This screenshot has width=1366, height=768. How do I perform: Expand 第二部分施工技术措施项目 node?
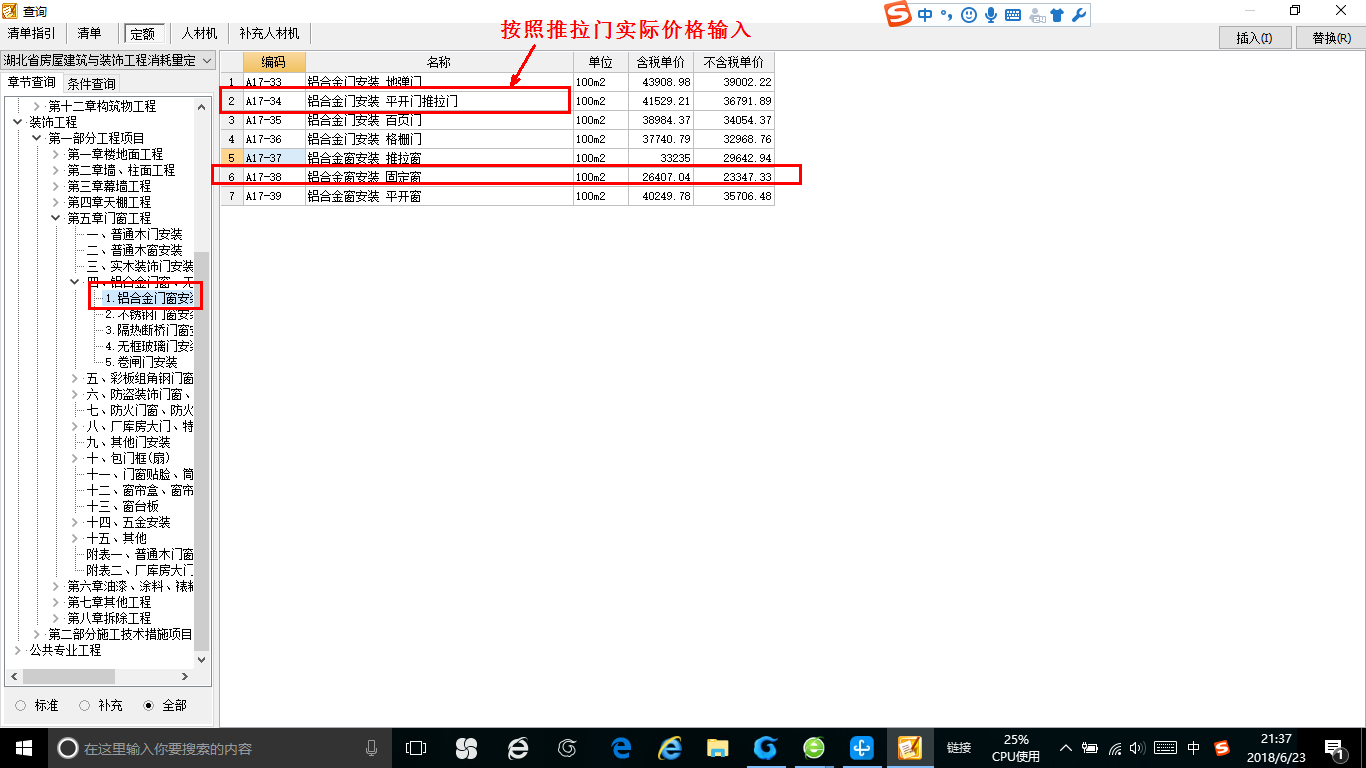[37, 634]
